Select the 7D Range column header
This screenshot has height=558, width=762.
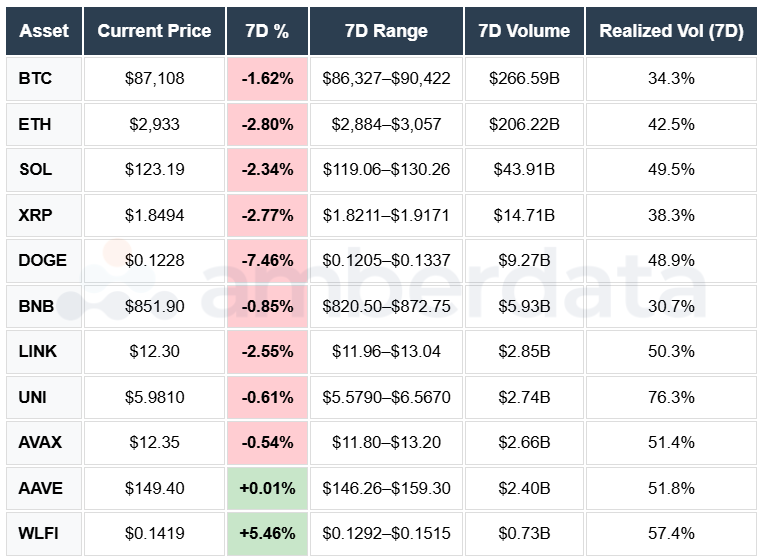tap(386, 31)
